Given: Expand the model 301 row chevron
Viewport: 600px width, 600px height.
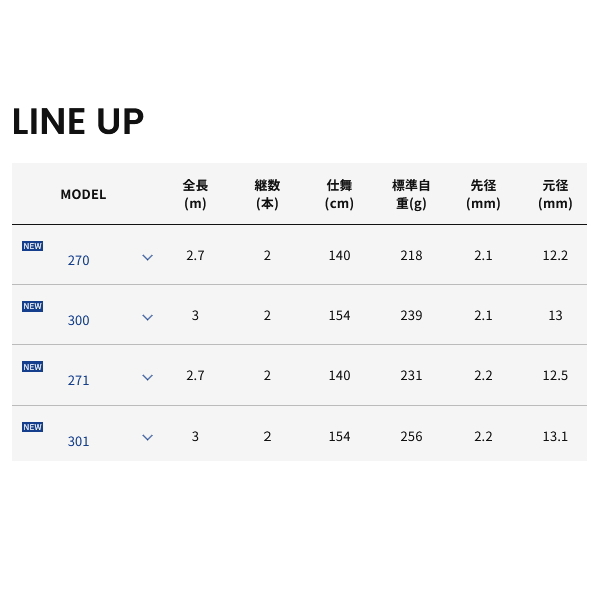Looking at the screenshot, I should tap(147, 437).
